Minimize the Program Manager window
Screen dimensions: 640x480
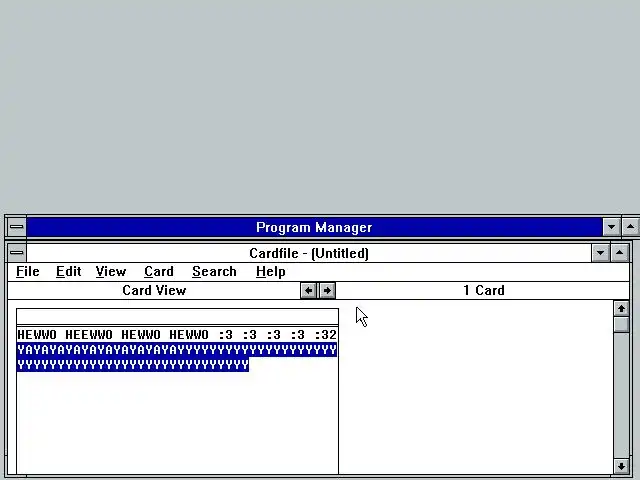tap(611, 227)
